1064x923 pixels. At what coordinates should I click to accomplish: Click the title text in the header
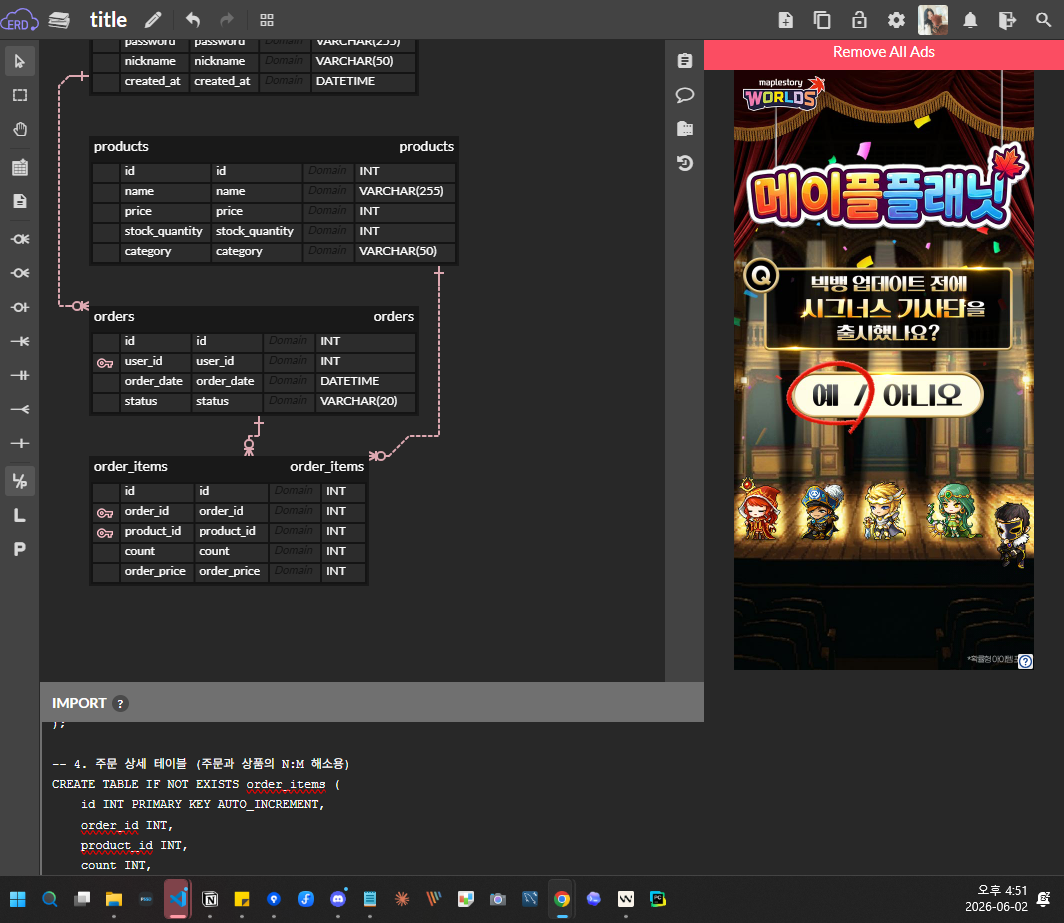pyautogui.click(x=109, y=20)
